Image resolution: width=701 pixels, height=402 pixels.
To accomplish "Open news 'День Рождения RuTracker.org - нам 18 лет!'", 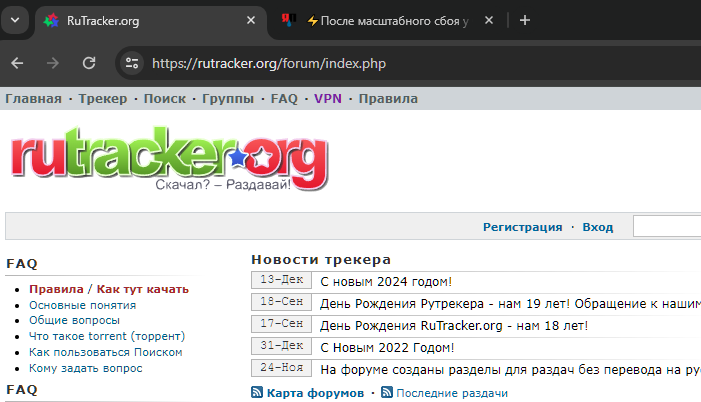I will [454, 326].
